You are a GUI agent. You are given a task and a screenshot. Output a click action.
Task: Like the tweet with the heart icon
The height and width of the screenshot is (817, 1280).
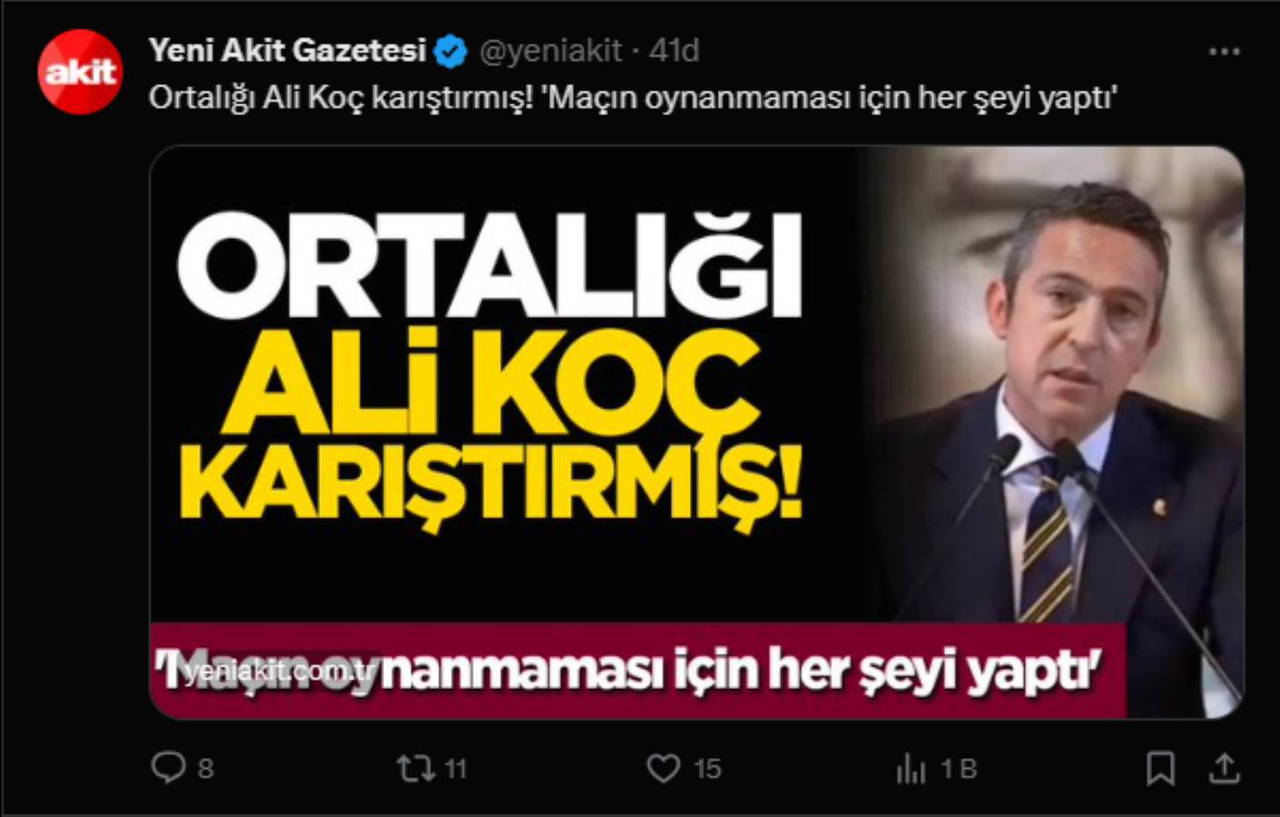click(663, 768)
